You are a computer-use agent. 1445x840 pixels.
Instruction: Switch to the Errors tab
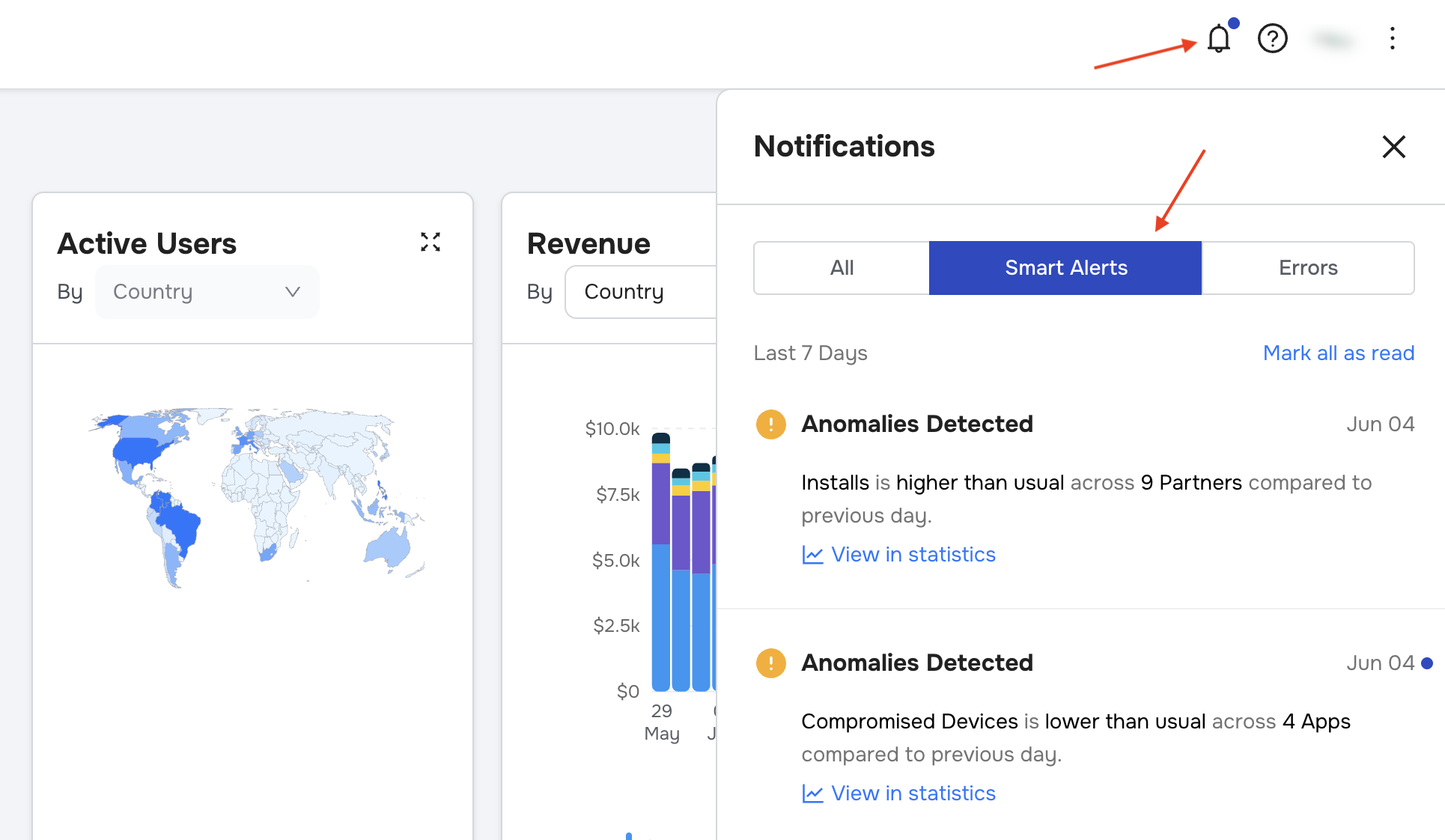1308,268
